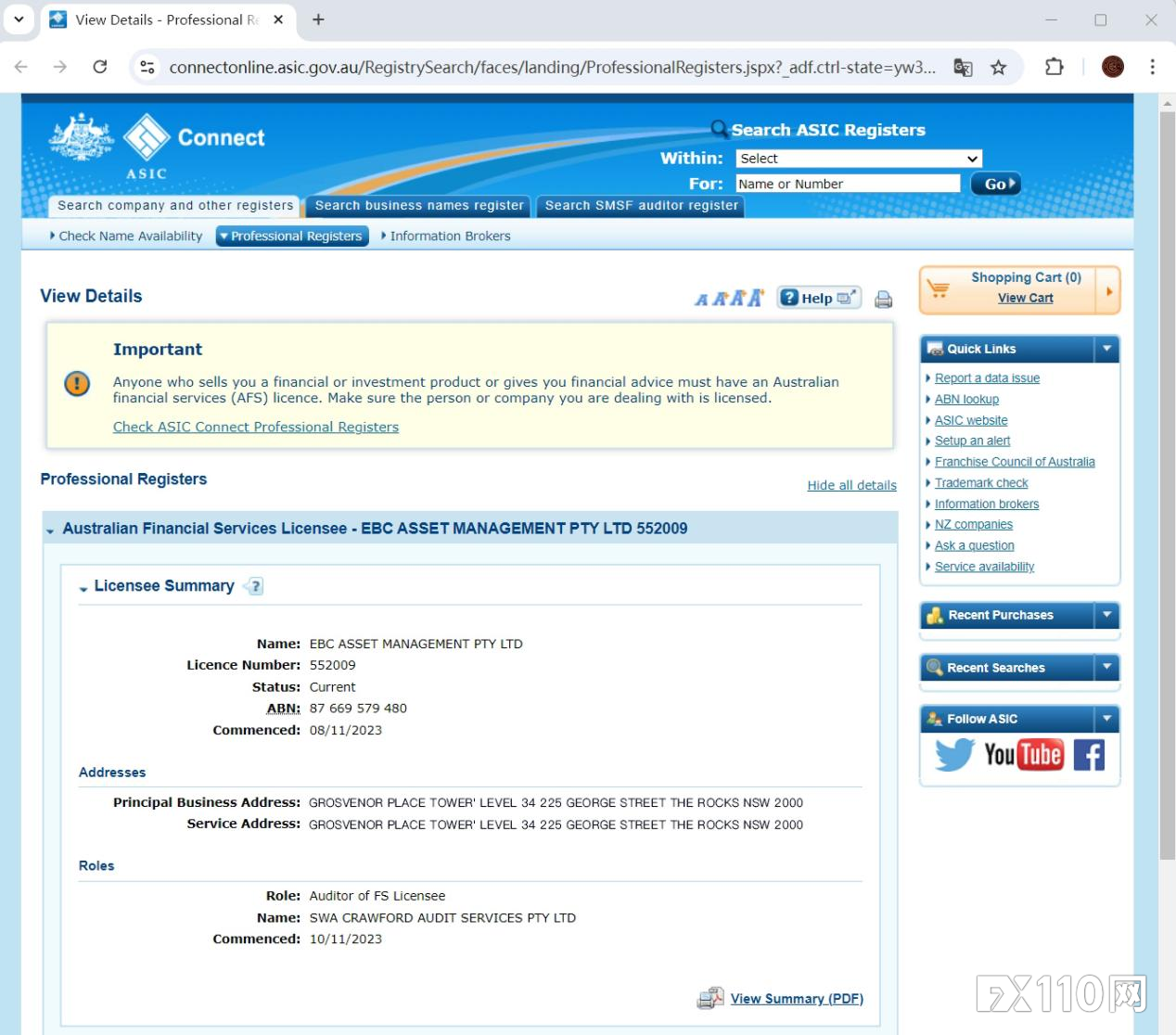Click the Setup an alert link
The width and height of the screenshot is (1176, 1035).
point(972,441)
